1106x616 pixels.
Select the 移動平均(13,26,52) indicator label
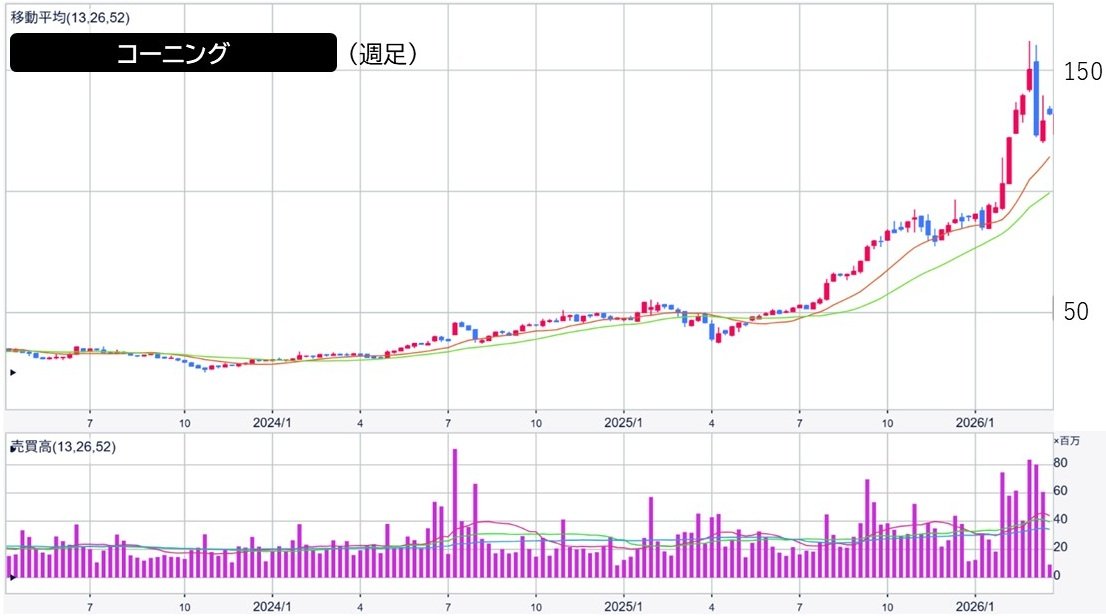point(68,18)
